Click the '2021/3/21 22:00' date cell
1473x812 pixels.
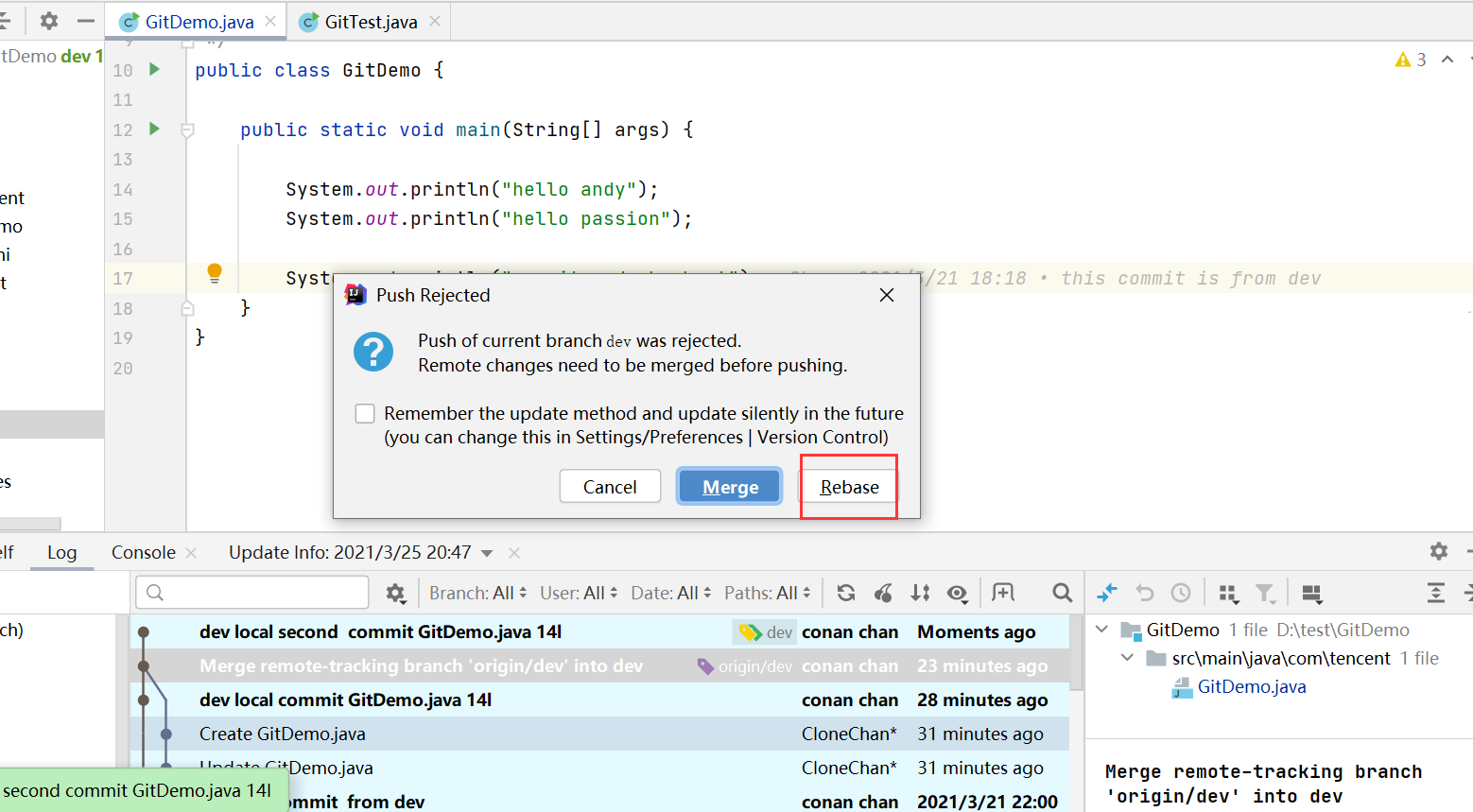(987, 802)
